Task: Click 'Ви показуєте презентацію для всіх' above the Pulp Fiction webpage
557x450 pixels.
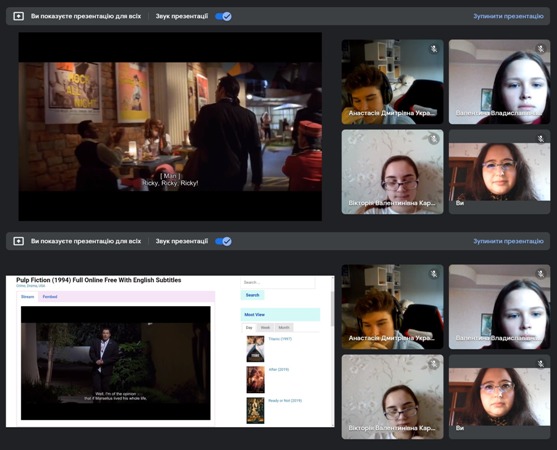Action: [x=86, y=241]
